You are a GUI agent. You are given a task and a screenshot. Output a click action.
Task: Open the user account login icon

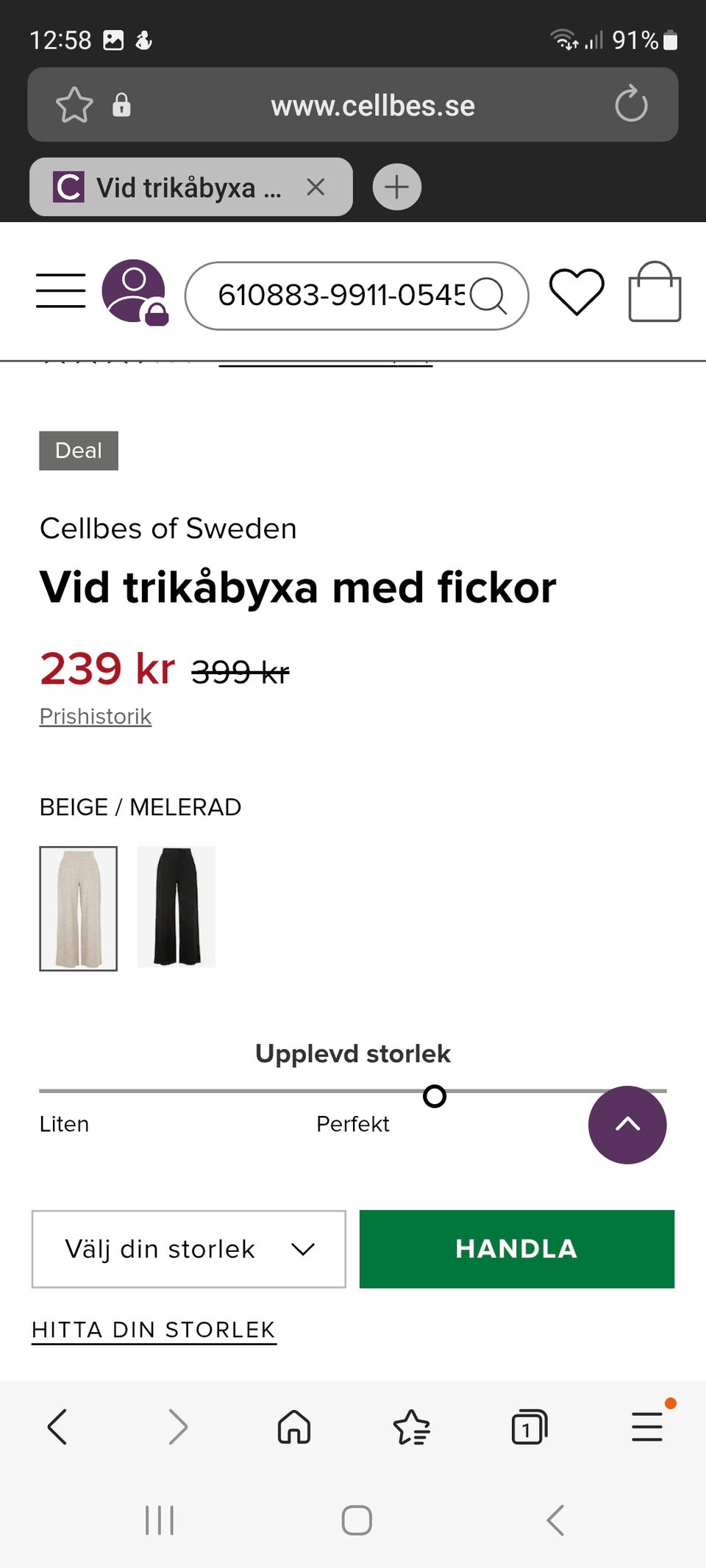pyautogui.click(x=134, y=292)
